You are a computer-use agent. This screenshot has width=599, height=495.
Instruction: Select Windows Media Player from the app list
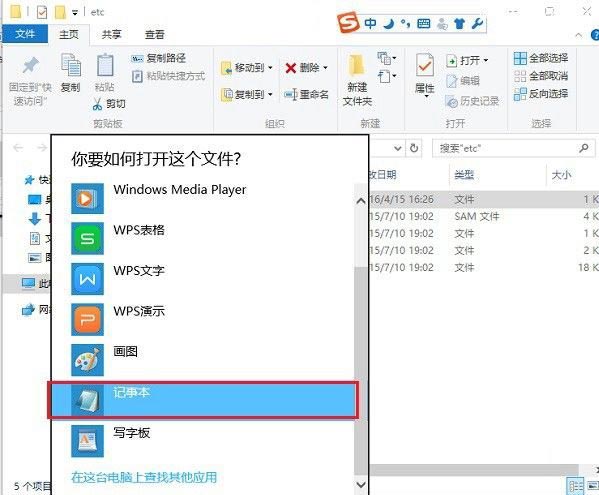[x=203, y=198]
